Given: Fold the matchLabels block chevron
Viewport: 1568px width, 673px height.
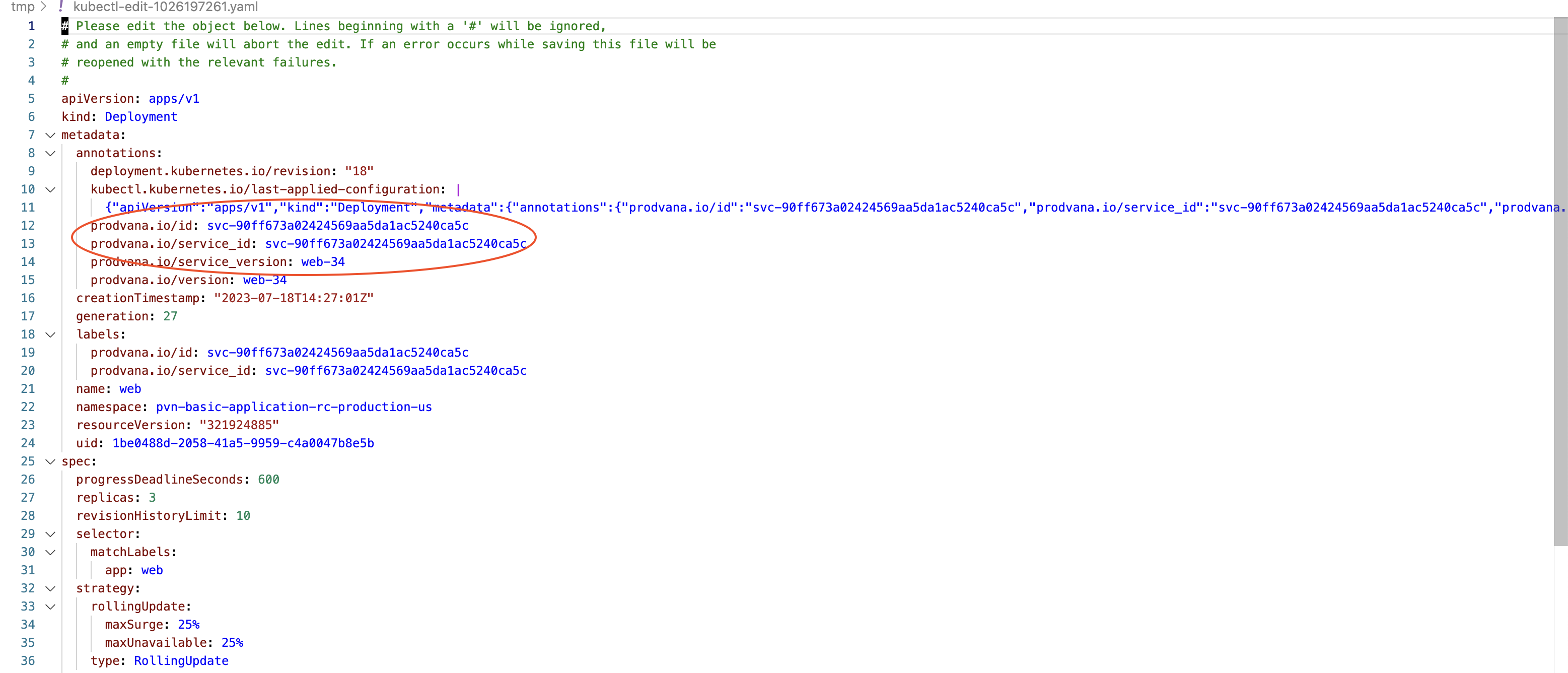Looking at the screenshot, I should tap(50, 553).
